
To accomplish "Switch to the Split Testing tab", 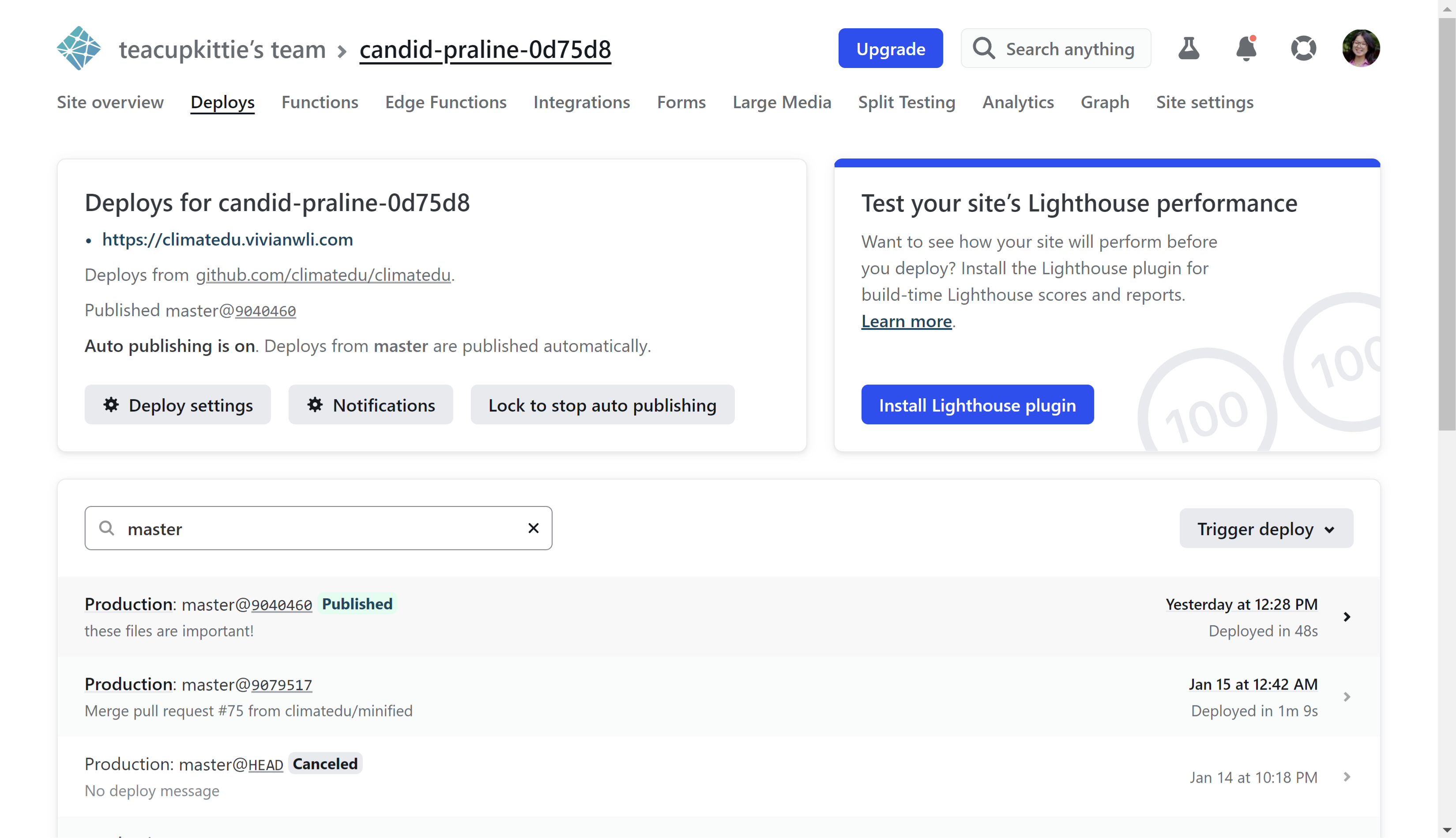I will 906,102.
